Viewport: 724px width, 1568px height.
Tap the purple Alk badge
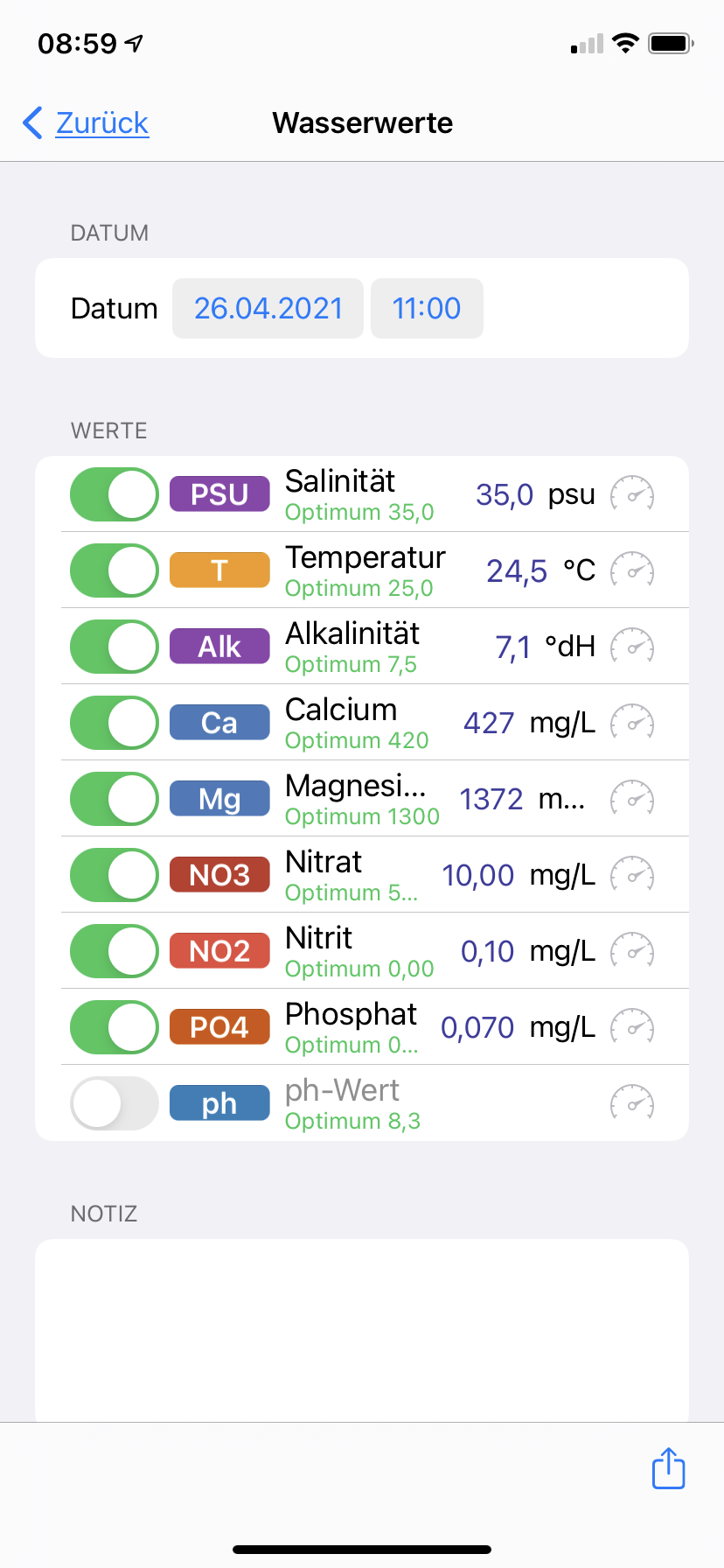pyautogui.click(x=219, y=647)
